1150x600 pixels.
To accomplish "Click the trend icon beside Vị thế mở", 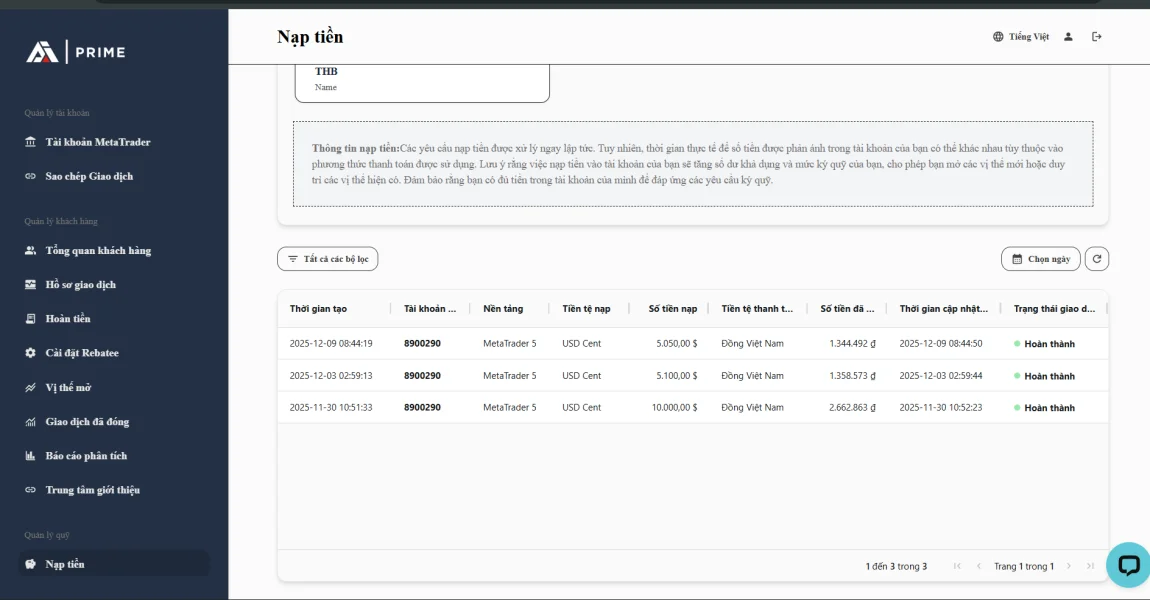I will click(30, 387).
